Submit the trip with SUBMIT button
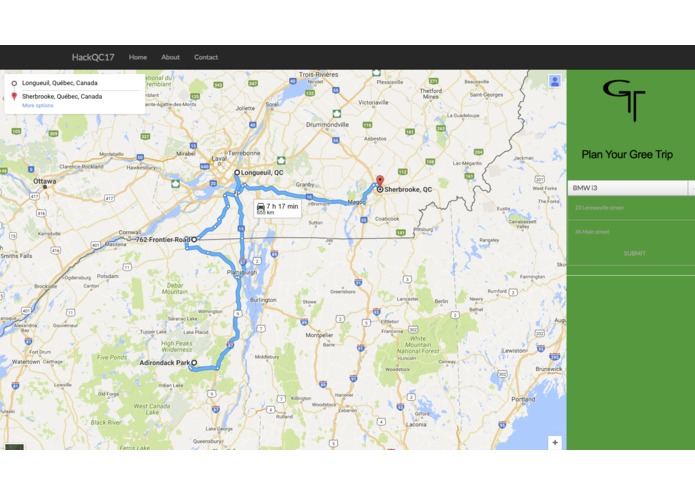 coord(634,253)
